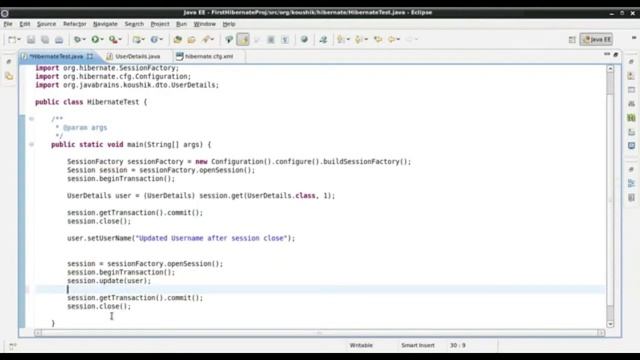This screenshot has width=640, height=360.
Task: Open the Web Browser globe icon
Action: click(304, 40)
